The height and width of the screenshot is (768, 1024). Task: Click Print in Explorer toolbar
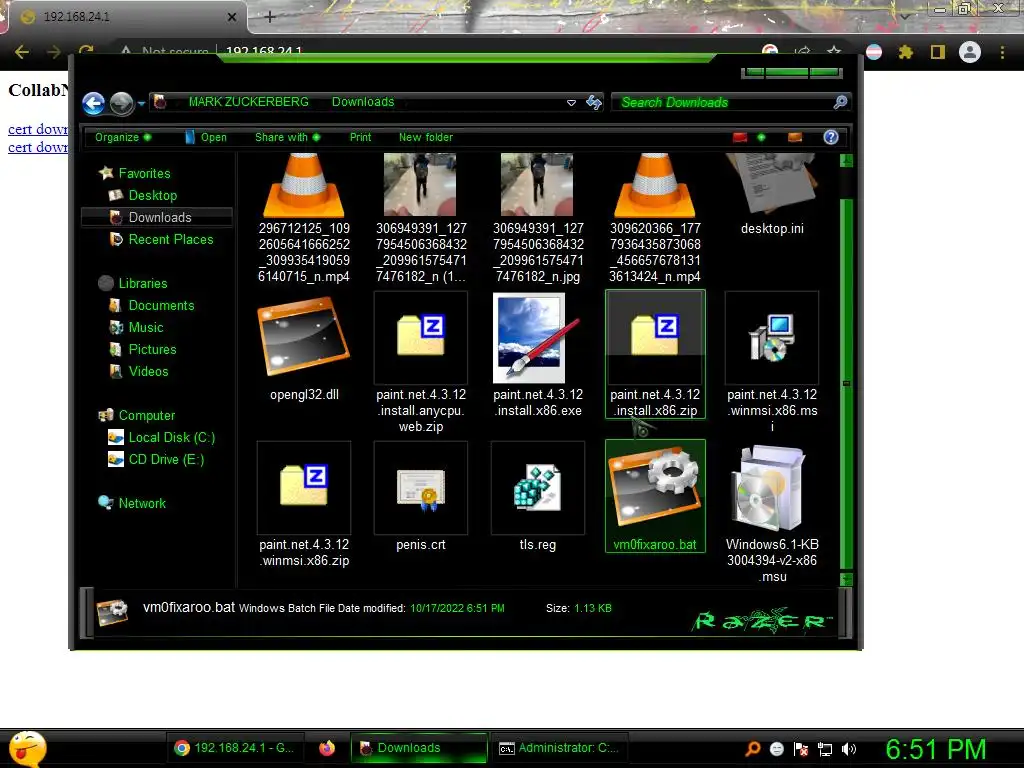pos(360,137)
